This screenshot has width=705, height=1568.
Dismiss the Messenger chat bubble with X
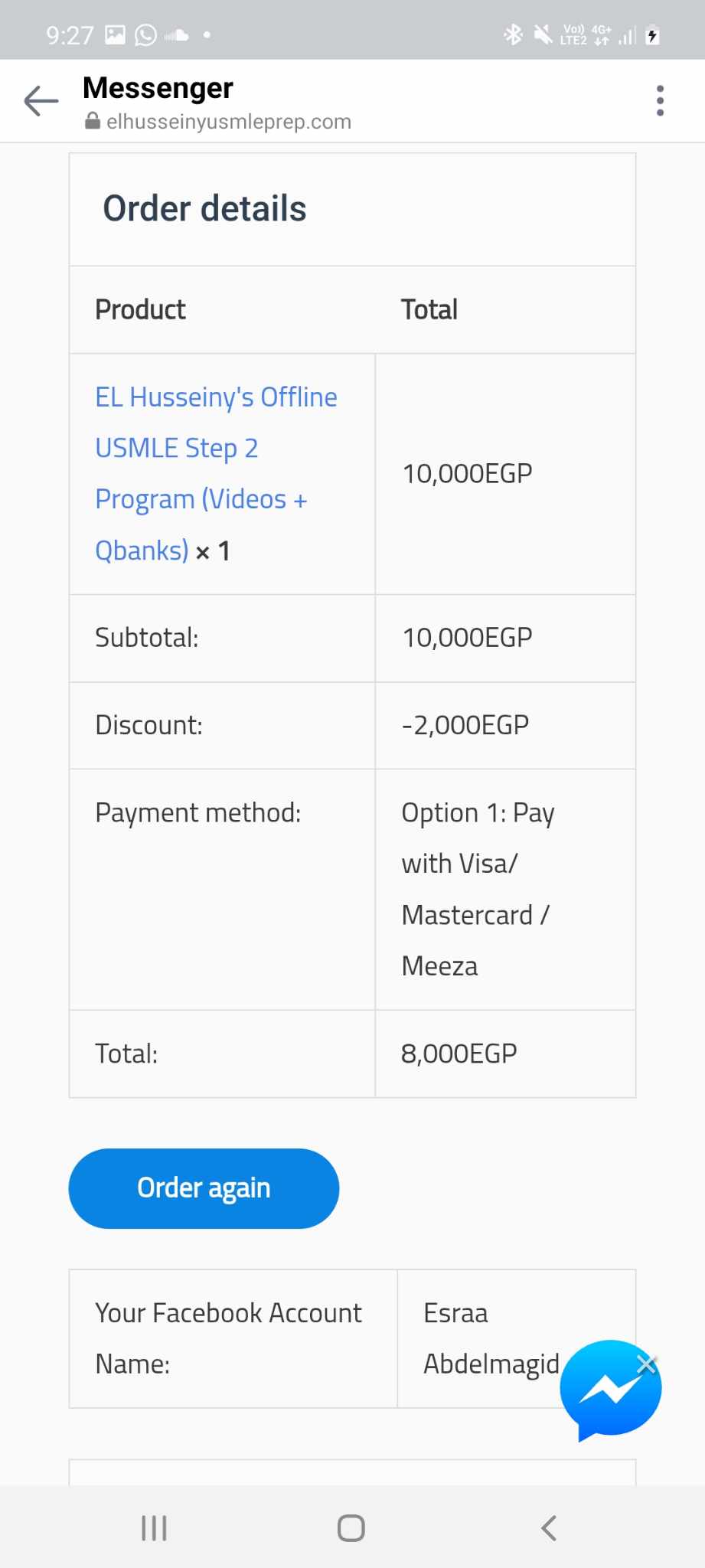647,1364
